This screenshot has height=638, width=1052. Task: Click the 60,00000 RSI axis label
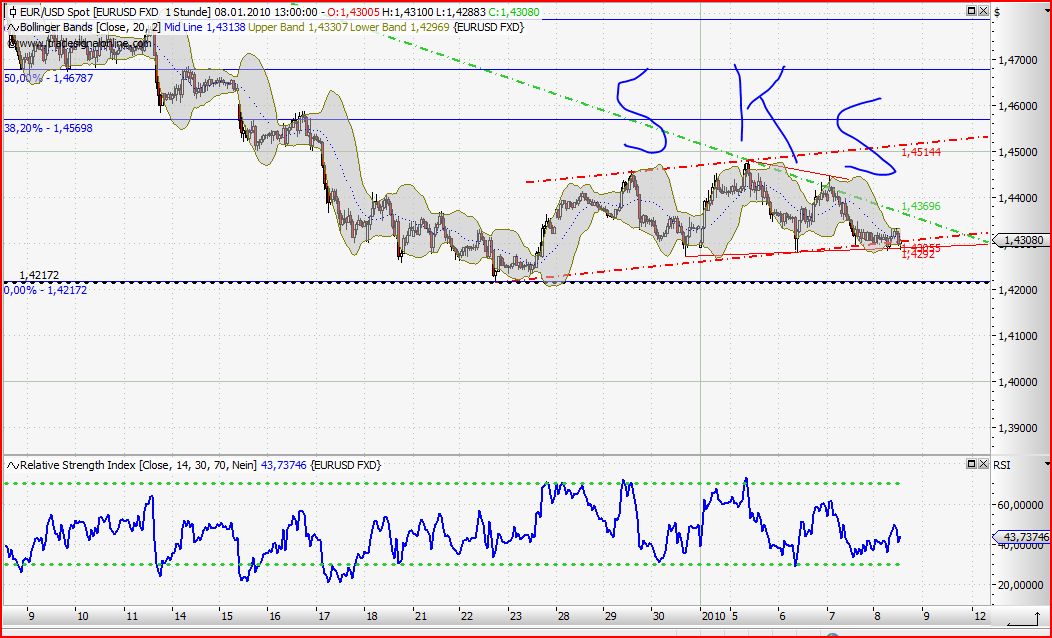tap(1021, 505)
